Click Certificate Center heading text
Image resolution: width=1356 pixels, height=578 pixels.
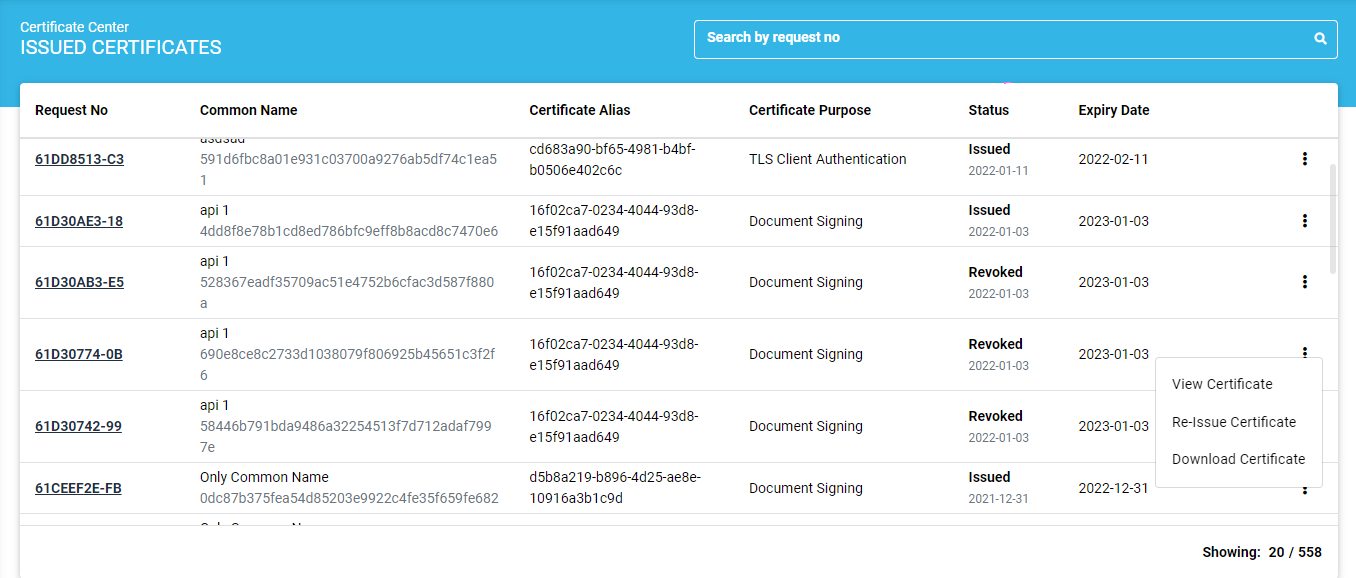[x=74, y=27]
